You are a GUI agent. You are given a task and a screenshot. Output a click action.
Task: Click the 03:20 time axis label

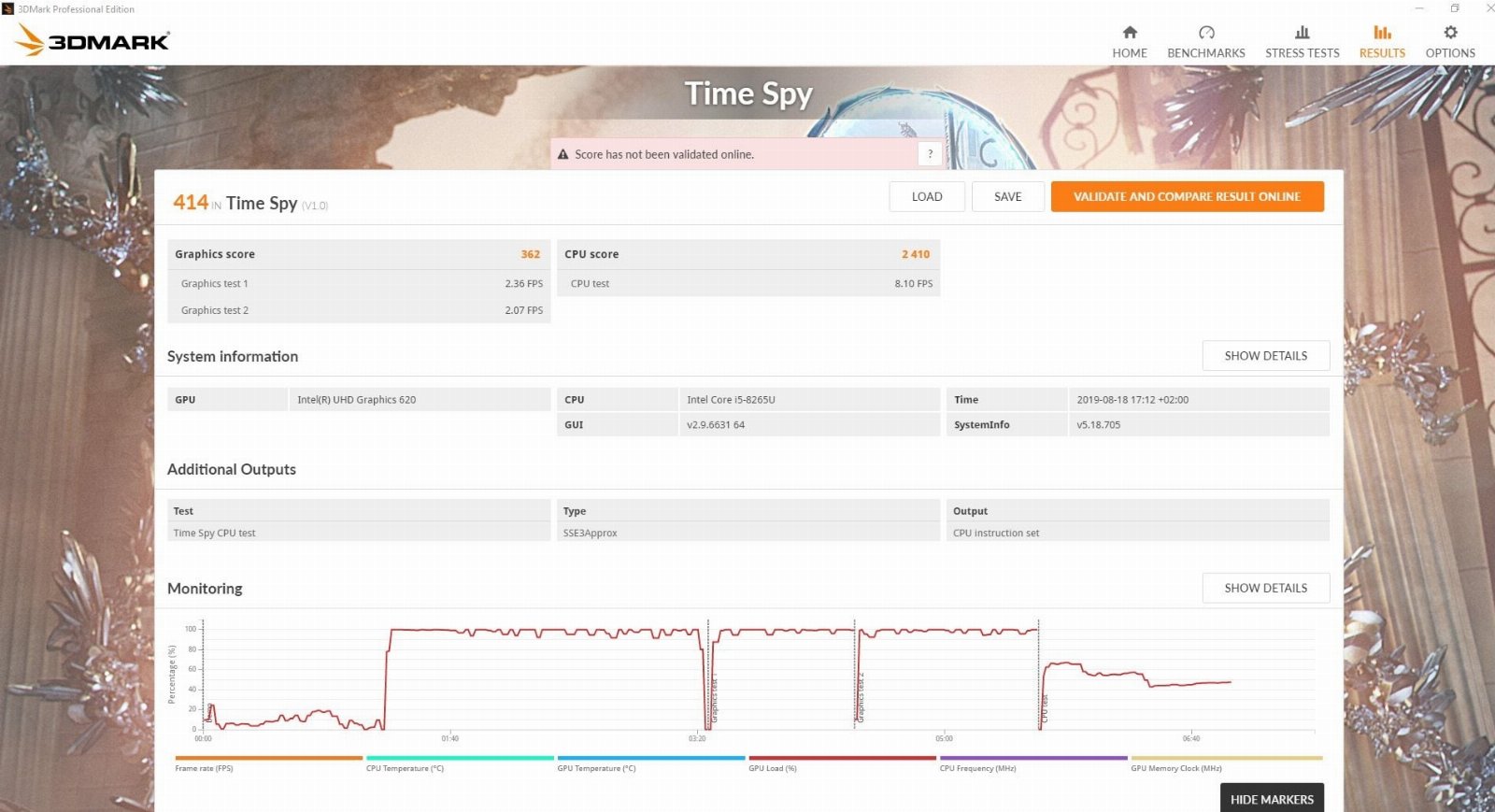click(x=697, y=738)
